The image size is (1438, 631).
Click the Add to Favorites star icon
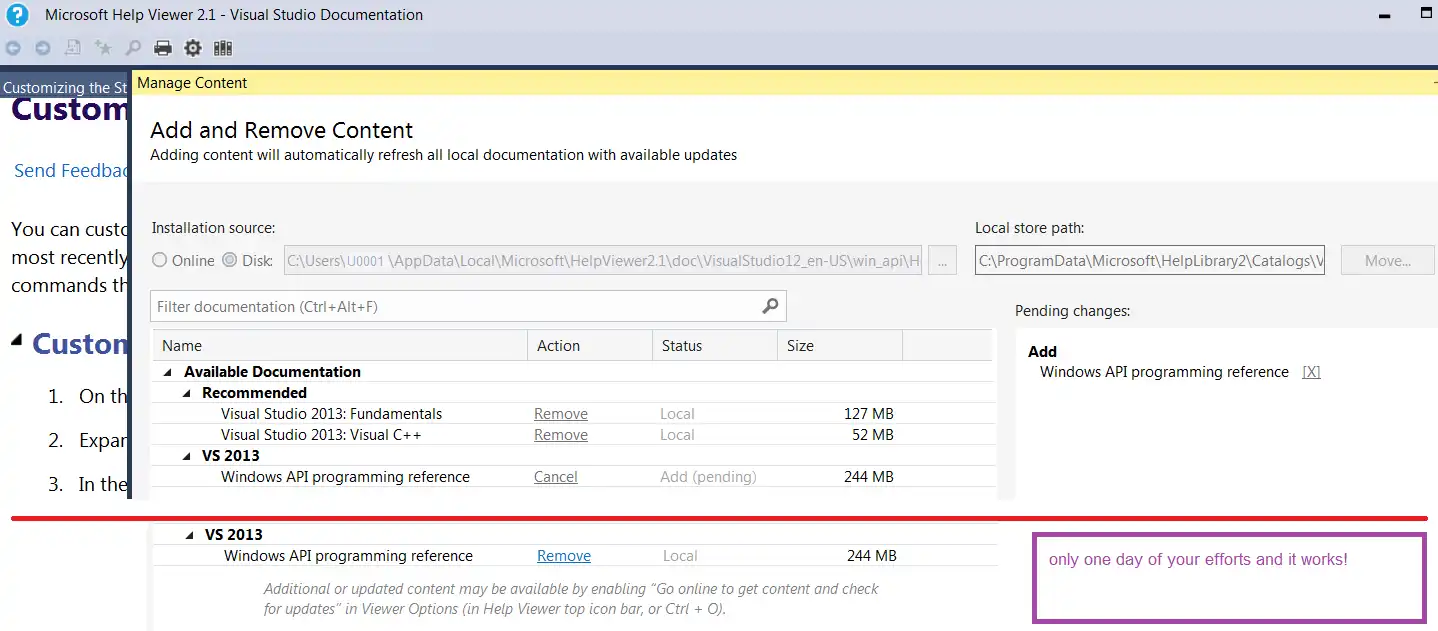pos(103,47)
